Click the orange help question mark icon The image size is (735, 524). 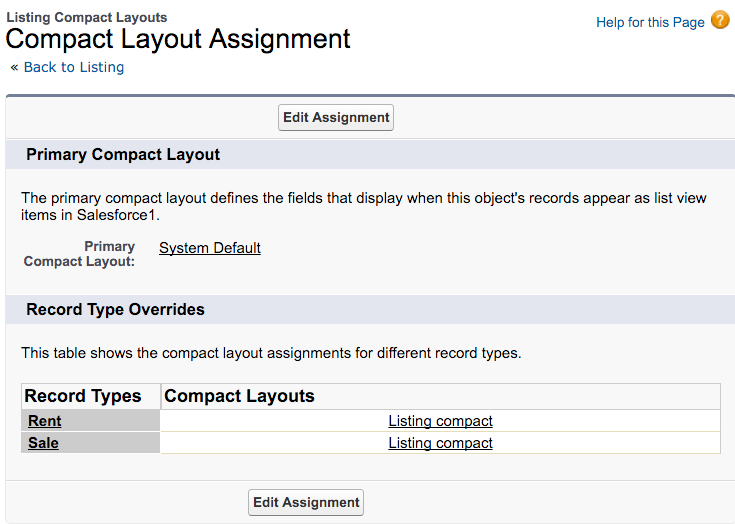coord(720,20)
